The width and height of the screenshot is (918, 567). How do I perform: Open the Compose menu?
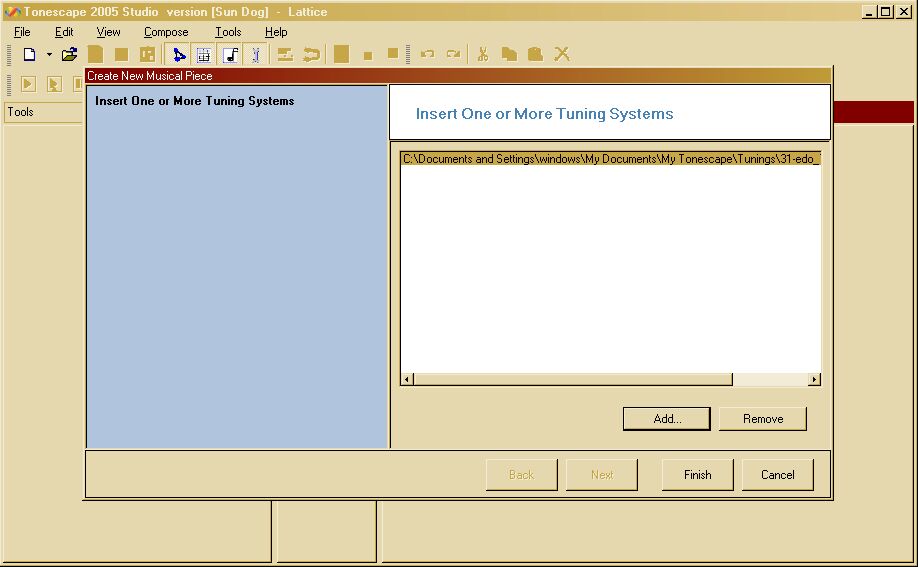[x=166, y=32]
